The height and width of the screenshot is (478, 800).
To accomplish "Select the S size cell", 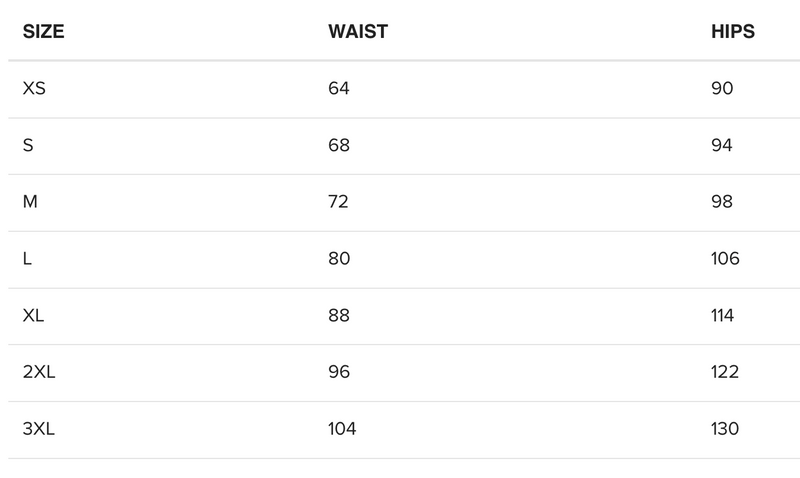I will pyautogui.click(x=28, y=146).
